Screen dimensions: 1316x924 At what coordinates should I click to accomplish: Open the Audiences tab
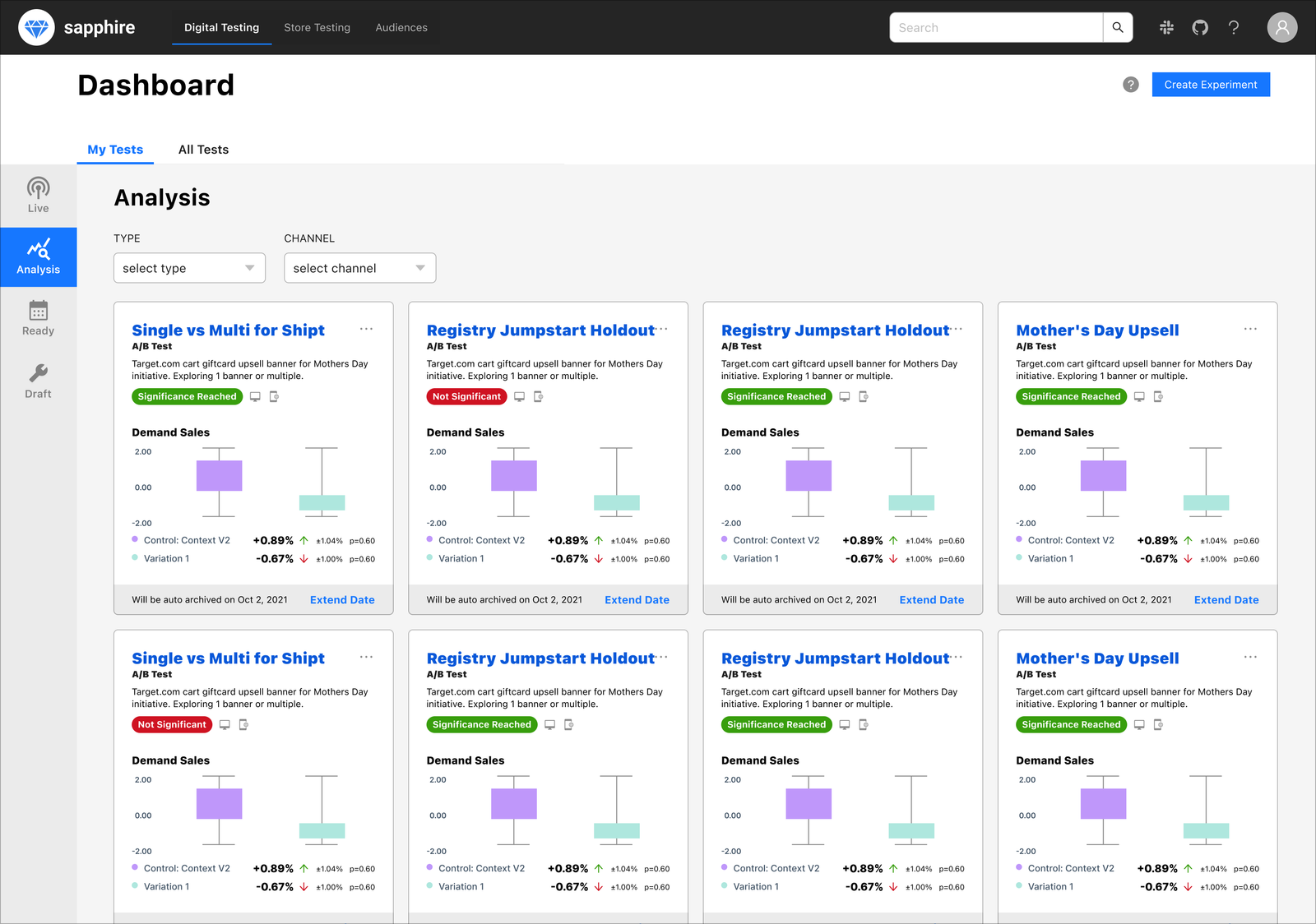click(401, 27)
